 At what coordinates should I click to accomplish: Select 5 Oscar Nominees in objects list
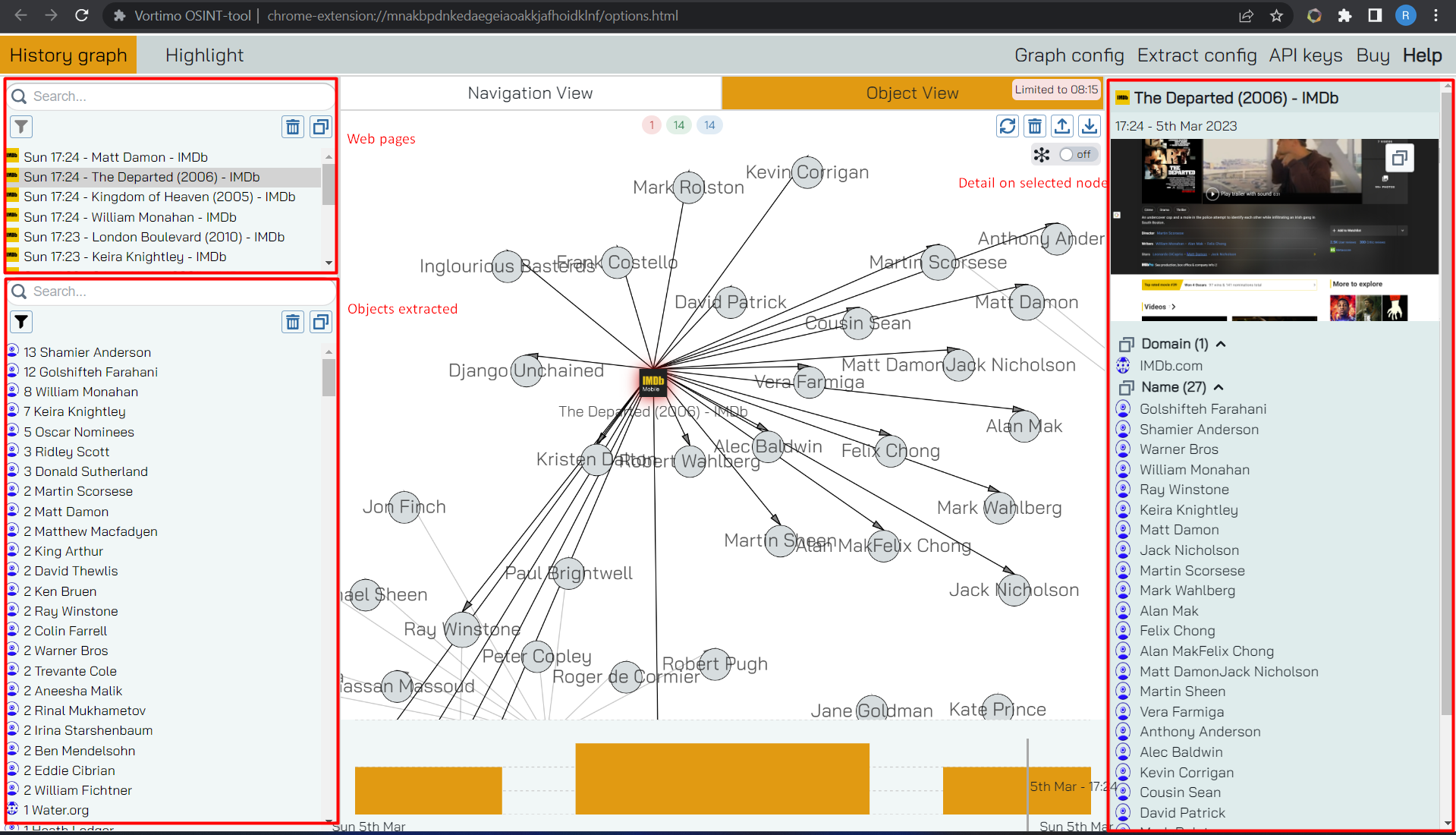163,432
